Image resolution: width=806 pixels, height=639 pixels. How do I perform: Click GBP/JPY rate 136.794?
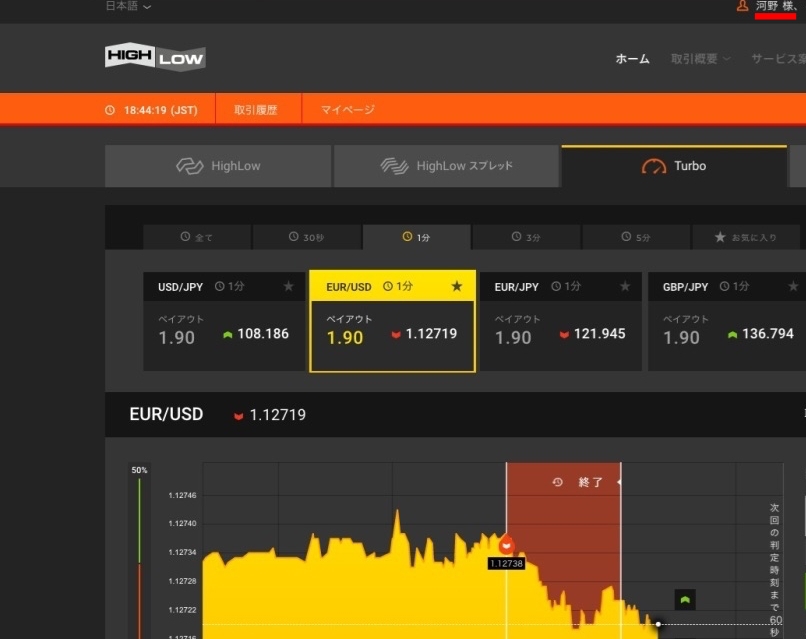coord(768,334)
